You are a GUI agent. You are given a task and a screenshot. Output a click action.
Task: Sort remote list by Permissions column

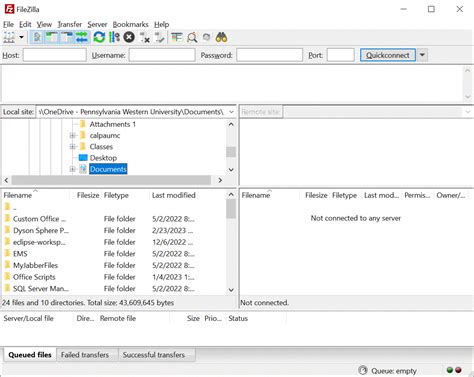417,195
